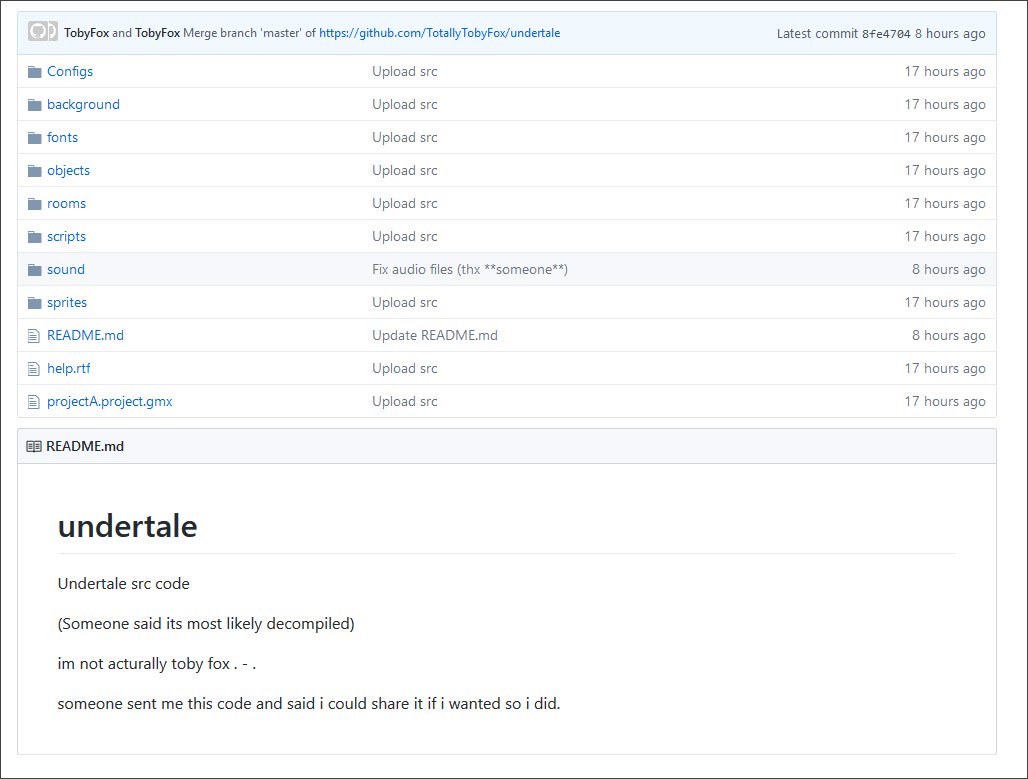1028x779 pixels.
Task: Click 'Upload src' message in fonts row
Action: click(x=405, y=137)
